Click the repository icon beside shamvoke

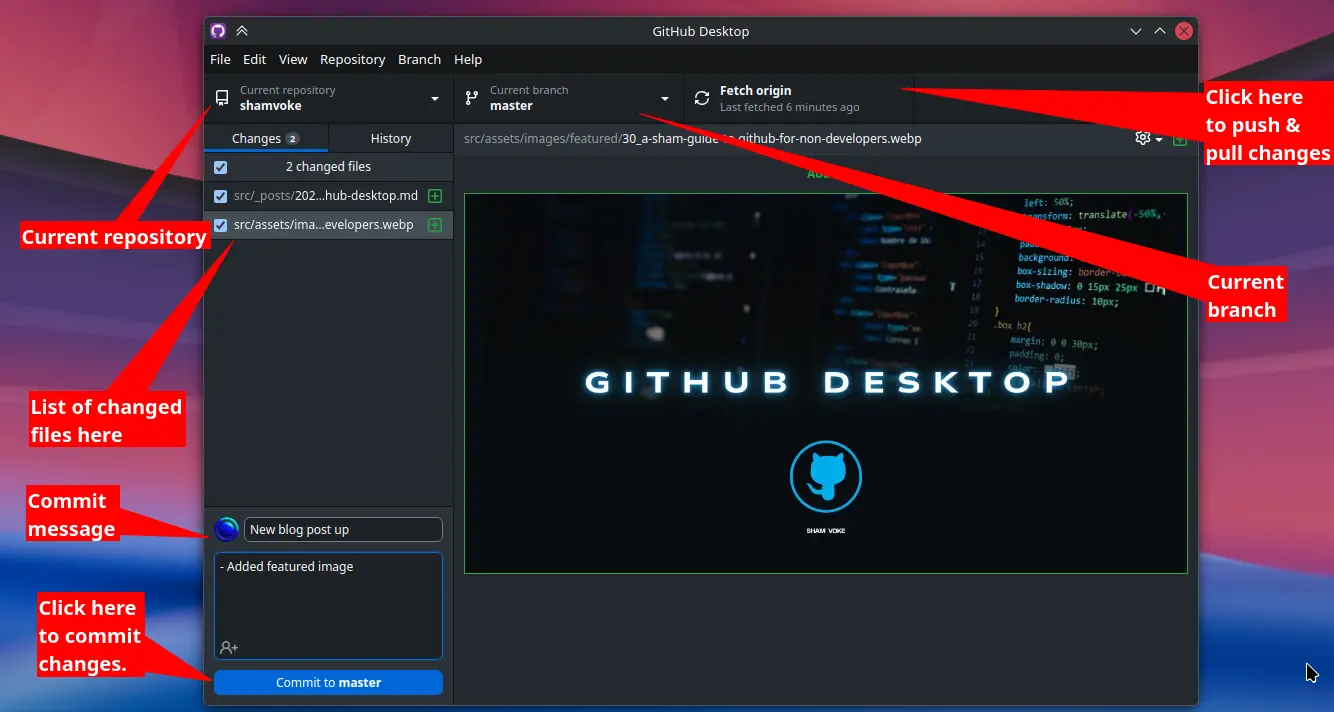coord(222,98)
